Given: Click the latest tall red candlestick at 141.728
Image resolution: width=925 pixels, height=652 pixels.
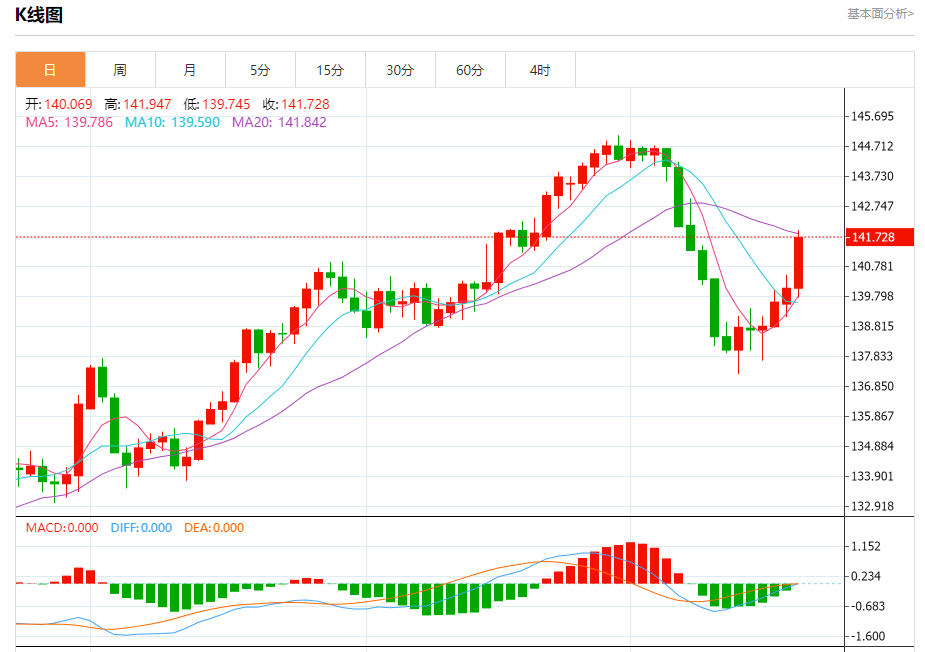Looking at the screenshot, I should 799,263.
